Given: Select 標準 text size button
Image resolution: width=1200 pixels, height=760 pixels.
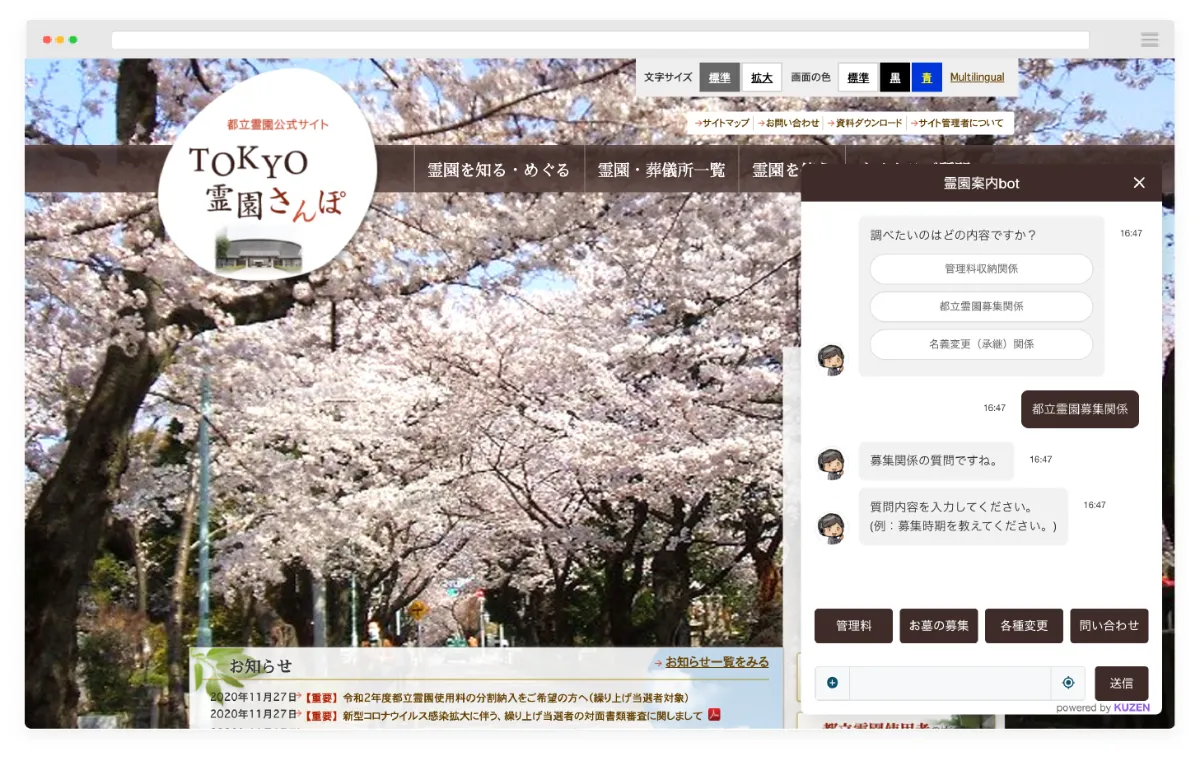Looking at the screenshot, I should (x=719, y=77).
